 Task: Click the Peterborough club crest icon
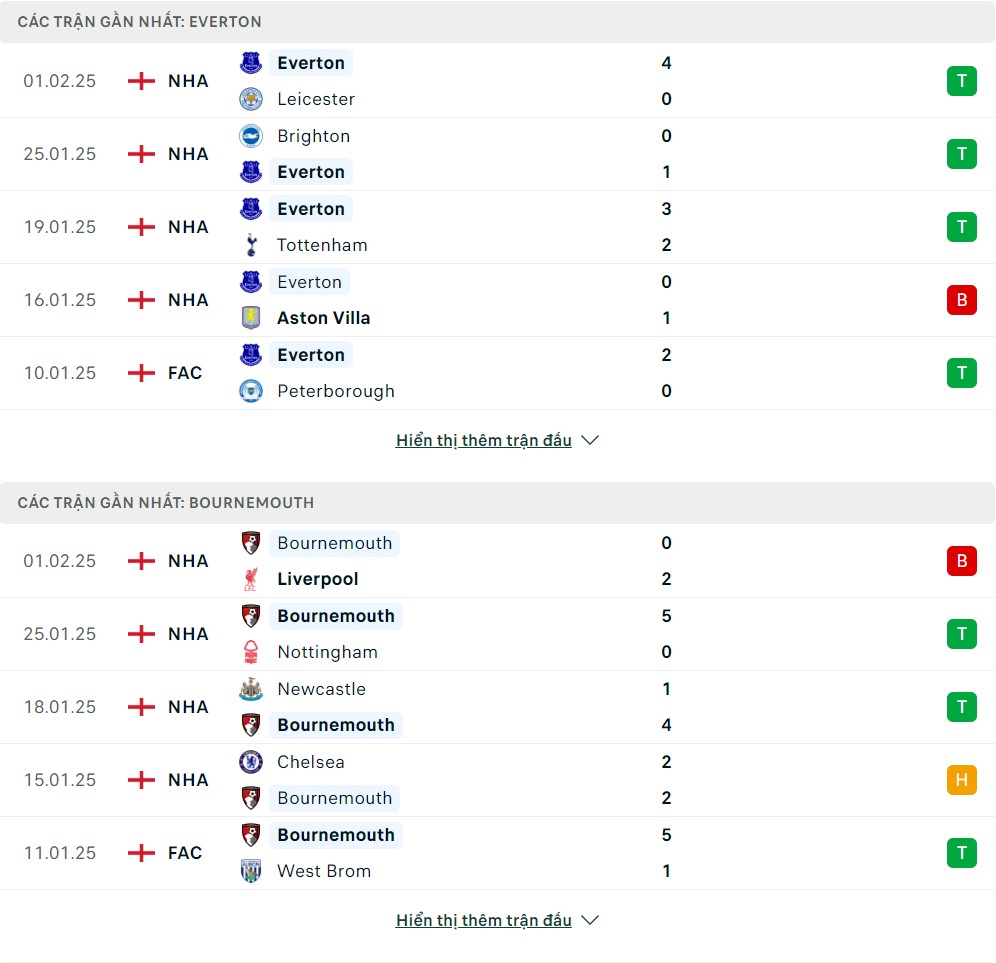click(x=251, y=391)
